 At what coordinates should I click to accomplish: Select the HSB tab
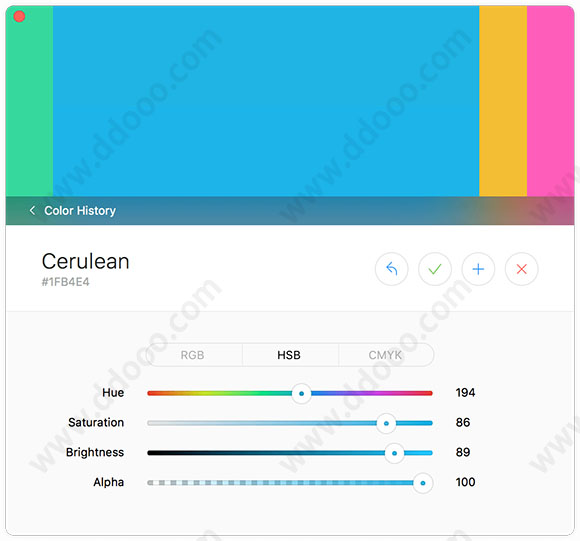tap(289, 355)
